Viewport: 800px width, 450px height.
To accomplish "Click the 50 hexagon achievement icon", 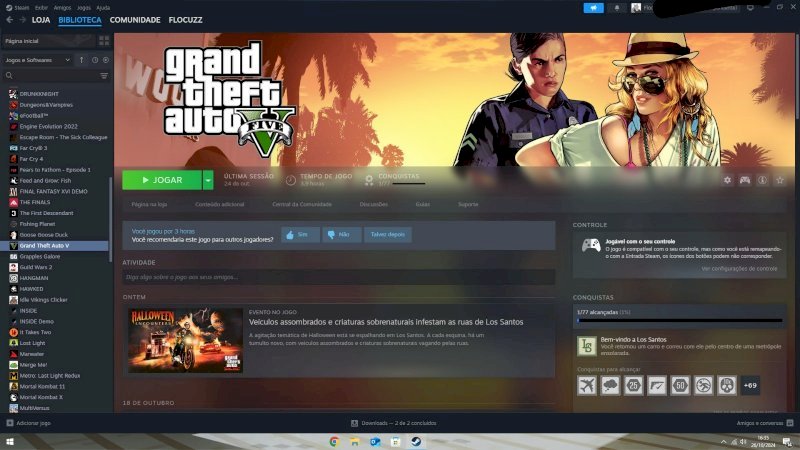I will pos(680,386).
